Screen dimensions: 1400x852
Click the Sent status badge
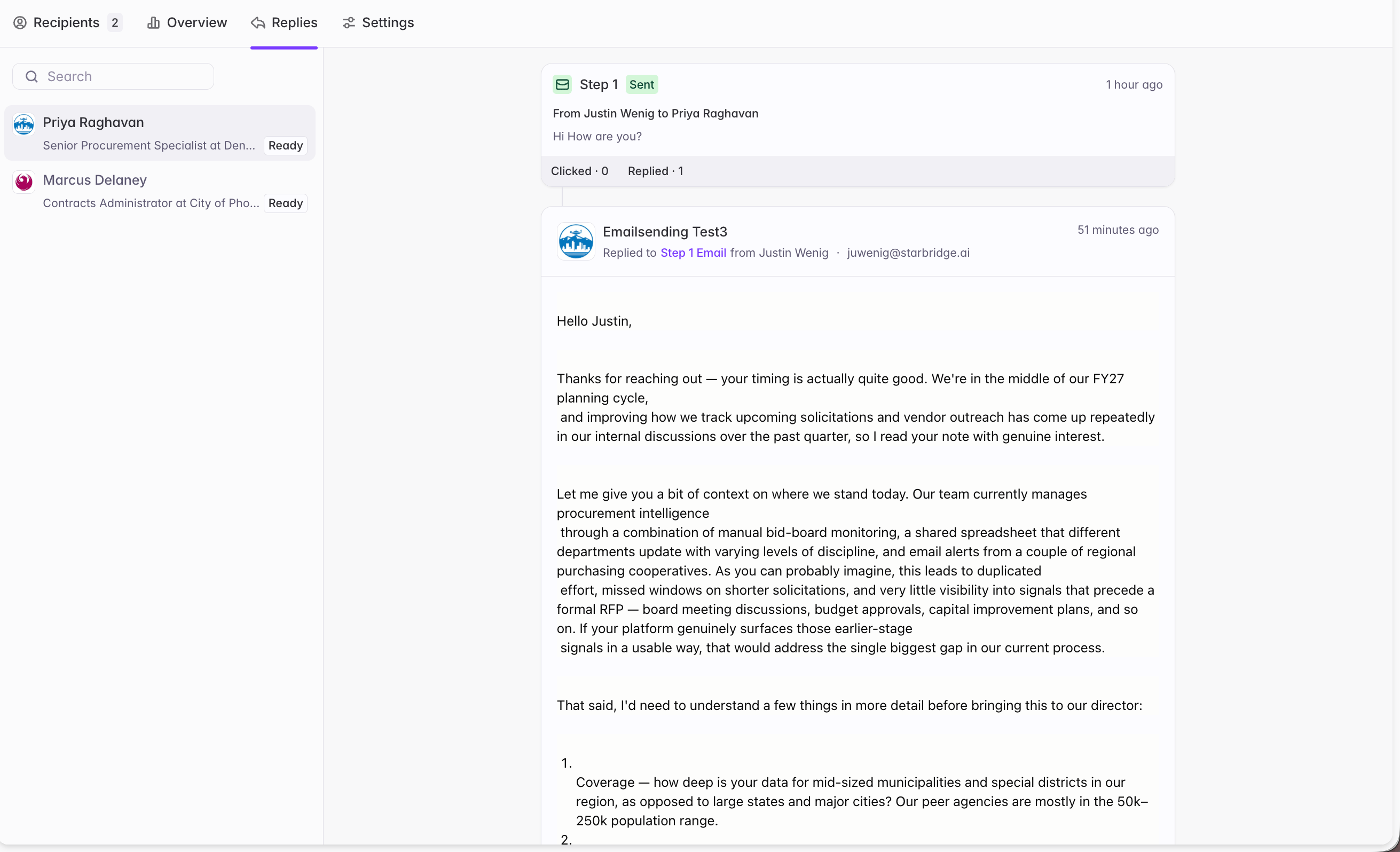click(641, 85)
